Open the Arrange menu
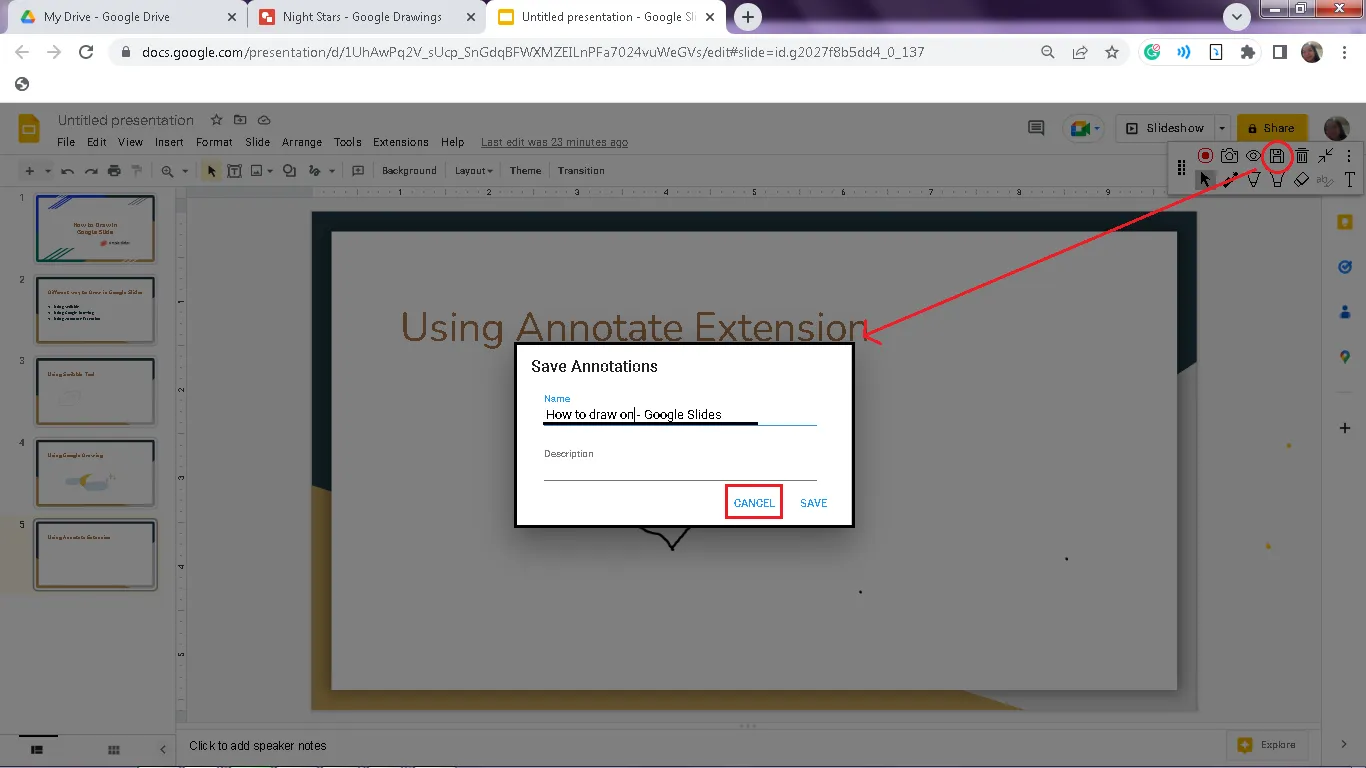Screen dimensions: 1366x768 pos(302,142)
